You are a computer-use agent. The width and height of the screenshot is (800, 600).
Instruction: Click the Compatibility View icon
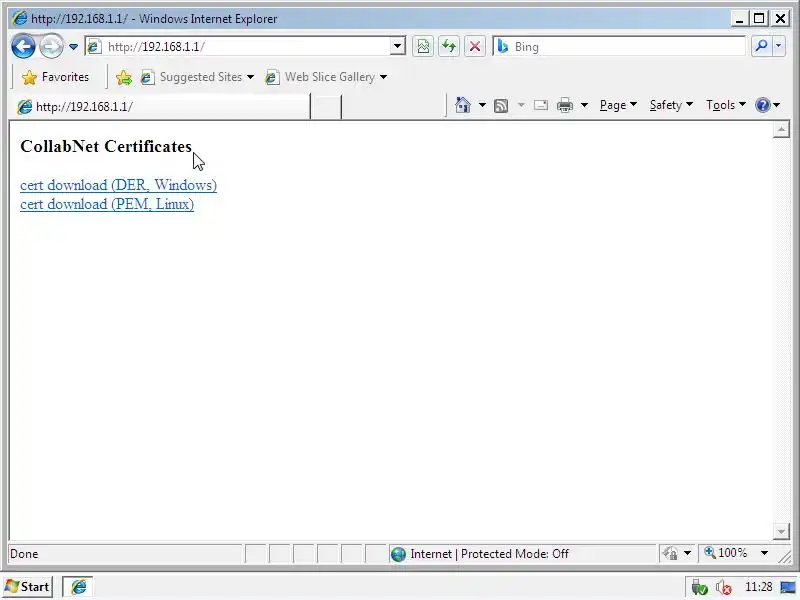(x=423, y=47)
